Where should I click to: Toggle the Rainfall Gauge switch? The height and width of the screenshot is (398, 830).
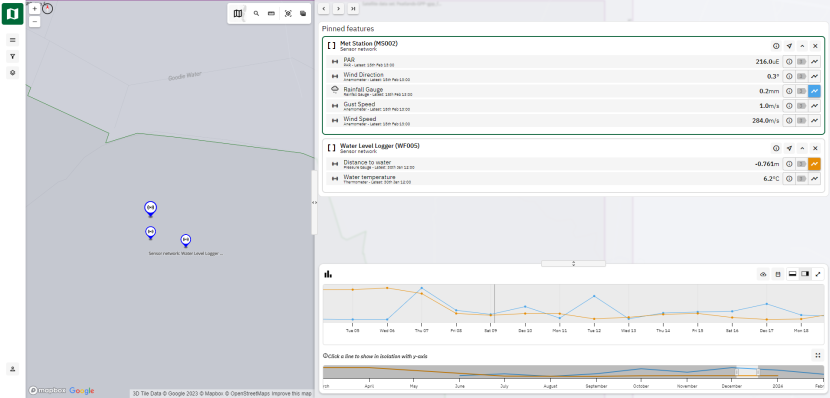click(801, 91)
